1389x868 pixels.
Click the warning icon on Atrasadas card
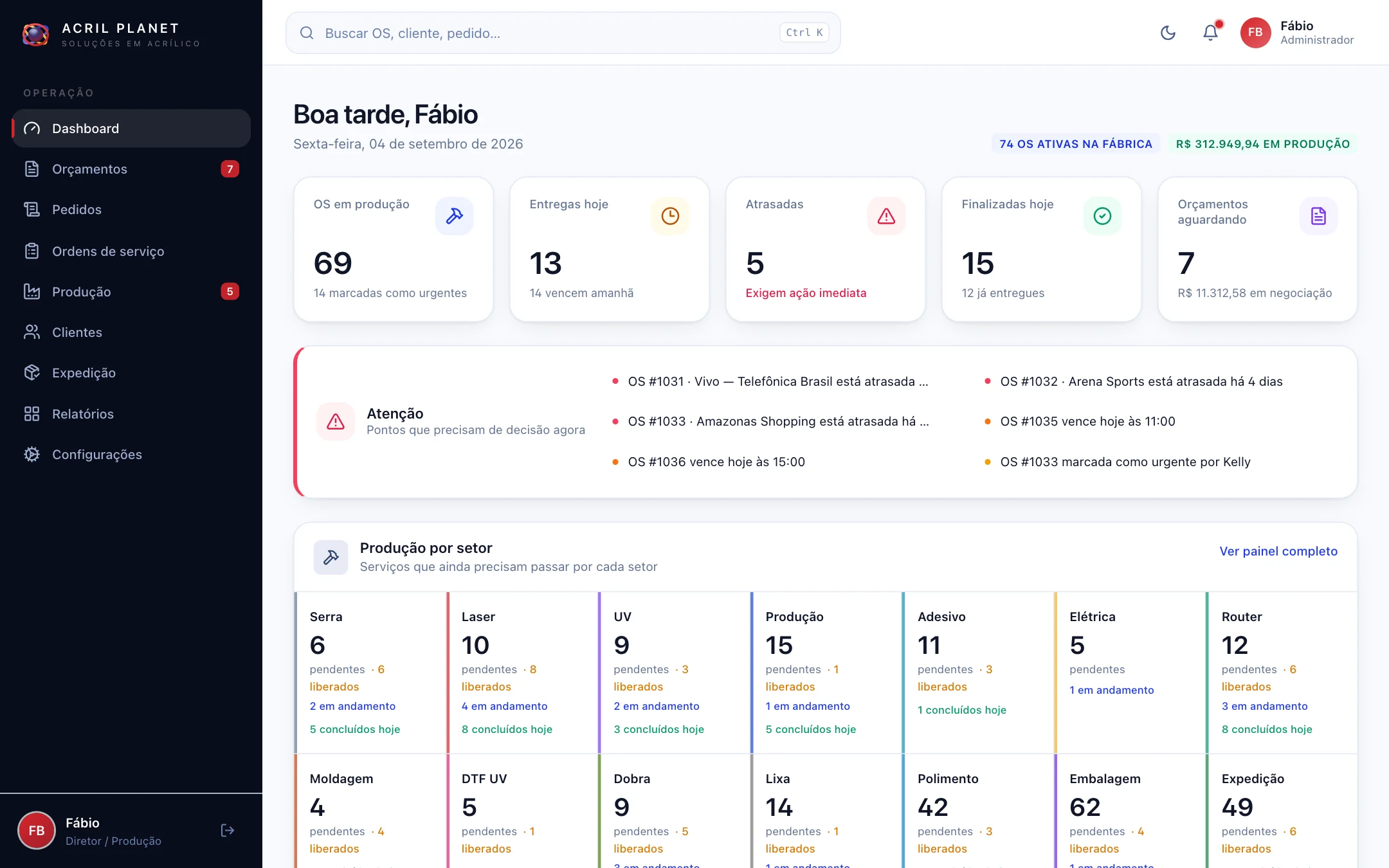tap(886, 216)
